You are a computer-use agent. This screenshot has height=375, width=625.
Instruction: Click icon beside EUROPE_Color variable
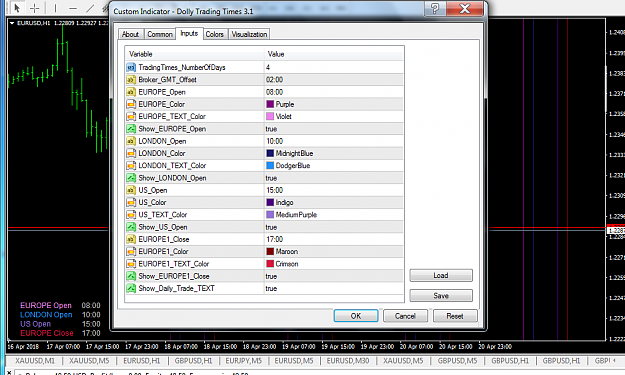(131, 104)
